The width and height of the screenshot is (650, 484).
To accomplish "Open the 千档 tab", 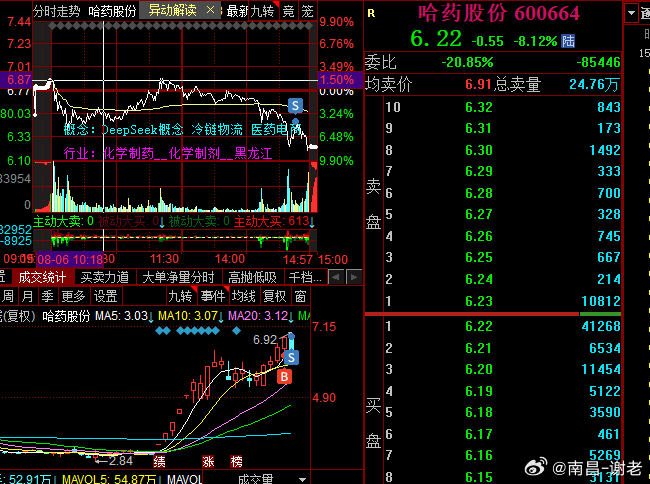I will pyautogui.click(x=305, y=277).
